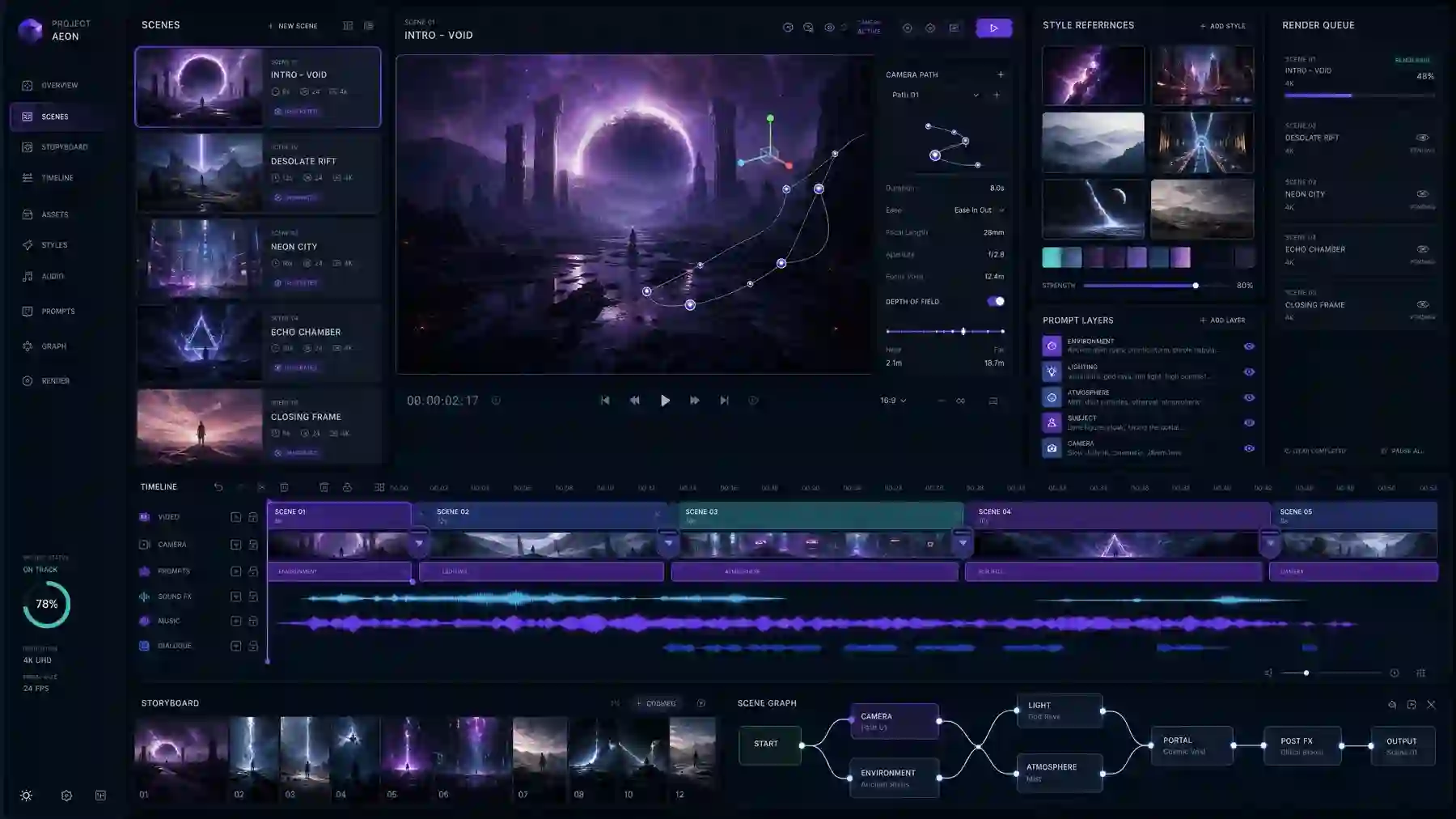1456x819 pixels.
Task: Expand the Sound FX track options box
Action: [236, 596]
